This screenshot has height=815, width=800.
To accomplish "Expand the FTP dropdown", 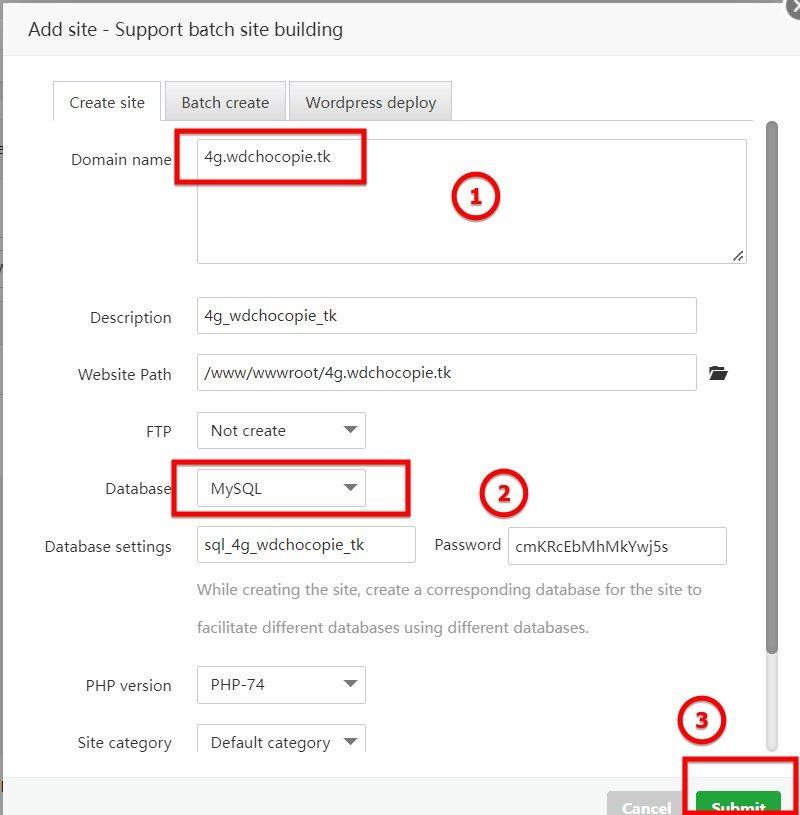I will coord(281,430).
